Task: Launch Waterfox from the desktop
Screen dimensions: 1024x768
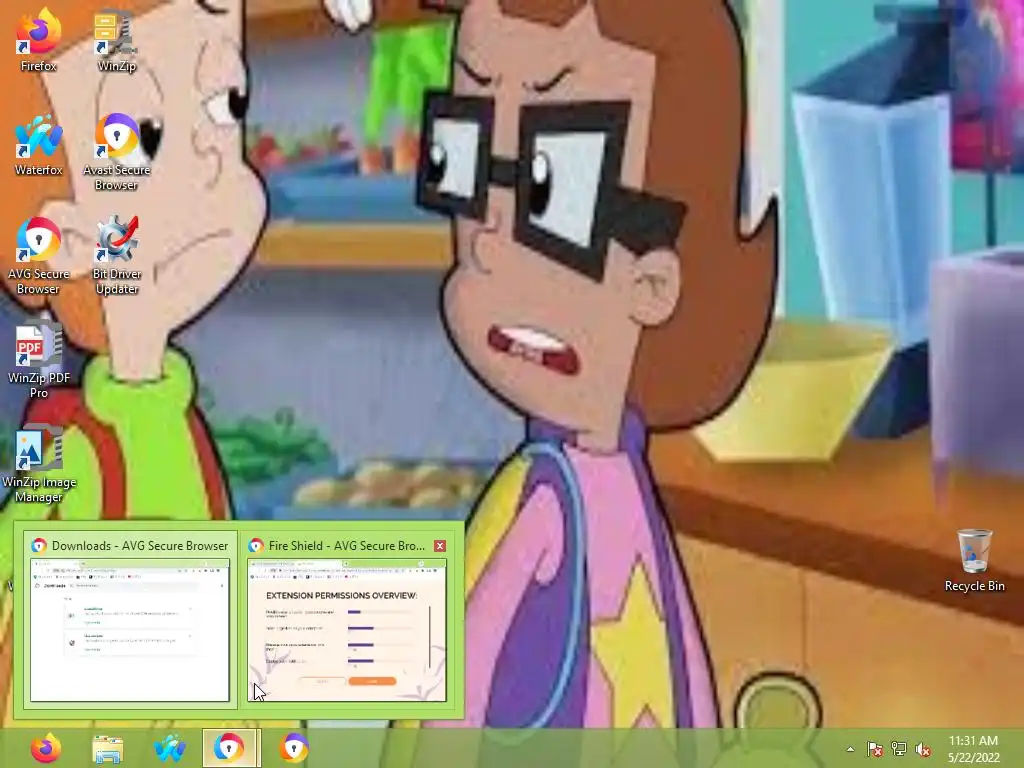Action: point(39,145)
